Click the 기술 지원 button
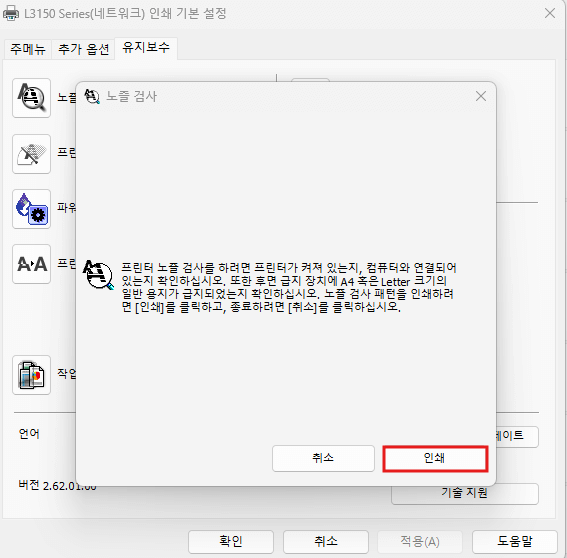 point(465,493)
